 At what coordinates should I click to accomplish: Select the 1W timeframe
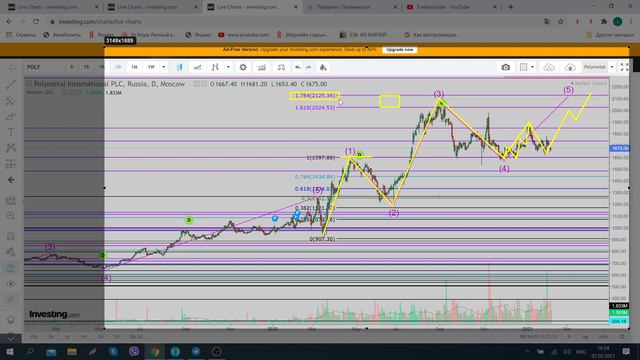tap(151, 67)
